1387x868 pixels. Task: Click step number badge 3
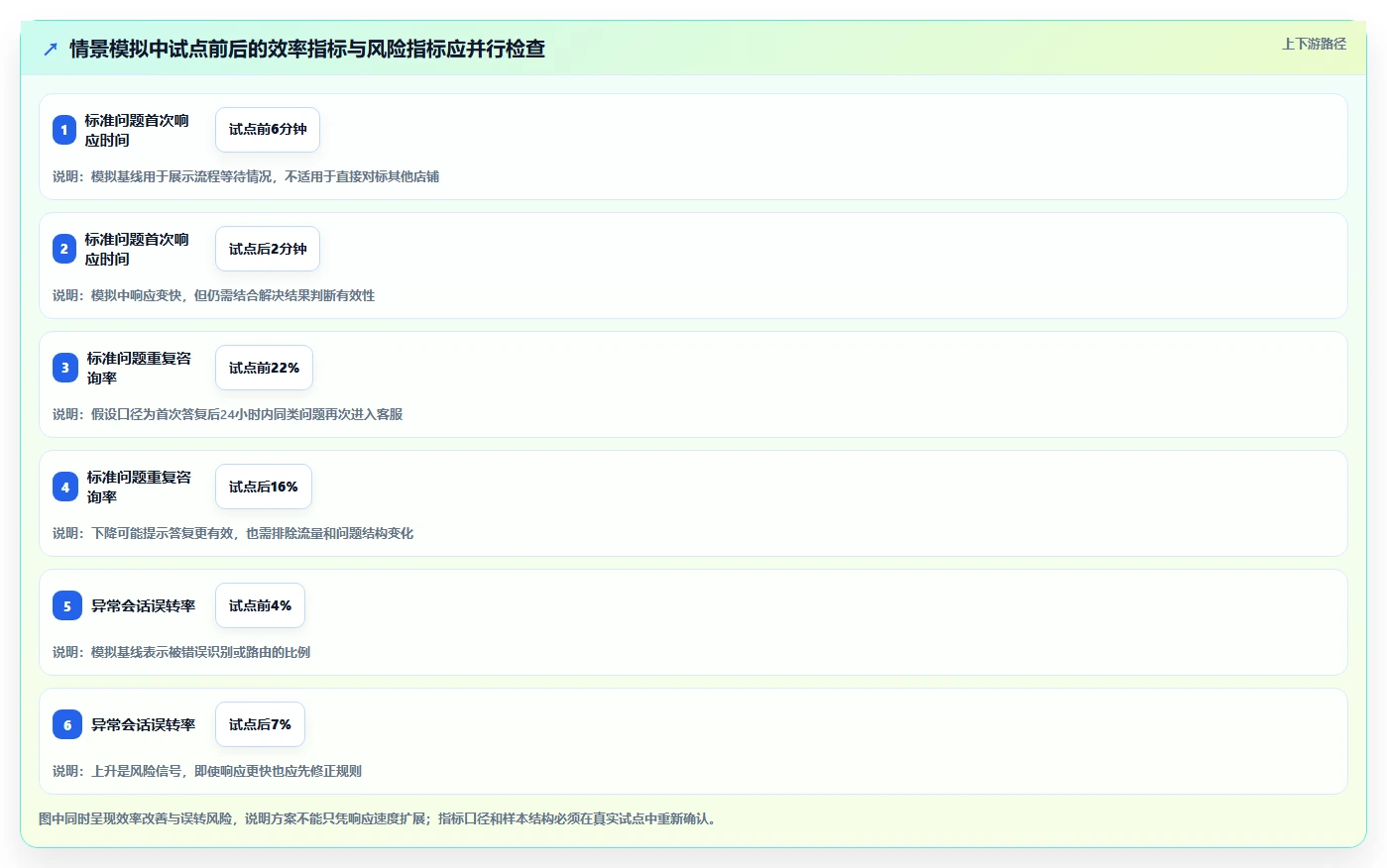(x=65, y=368)
